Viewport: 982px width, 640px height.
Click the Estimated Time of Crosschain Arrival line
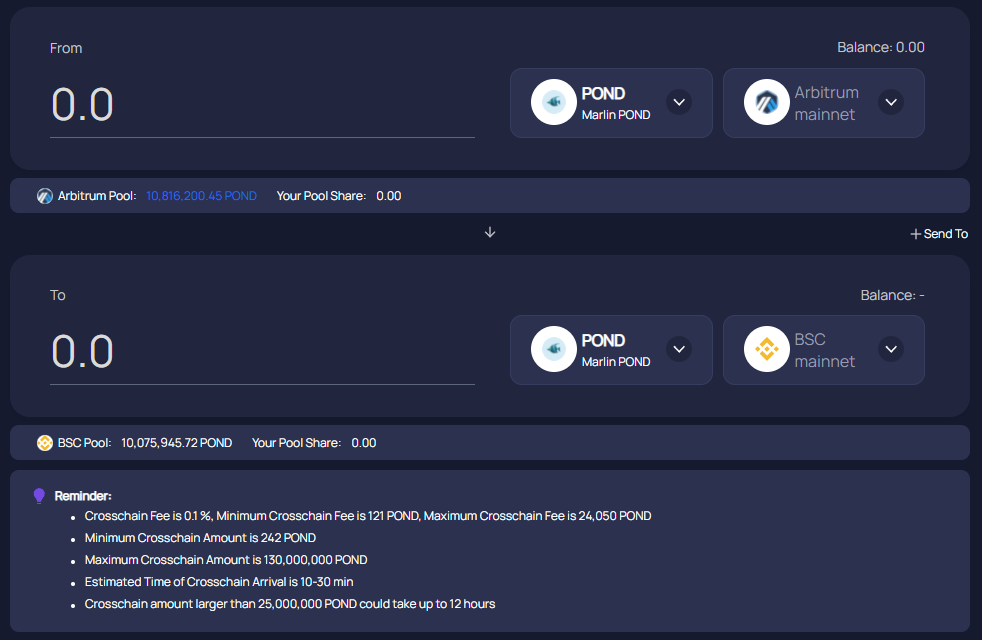(x=219, y=582)
